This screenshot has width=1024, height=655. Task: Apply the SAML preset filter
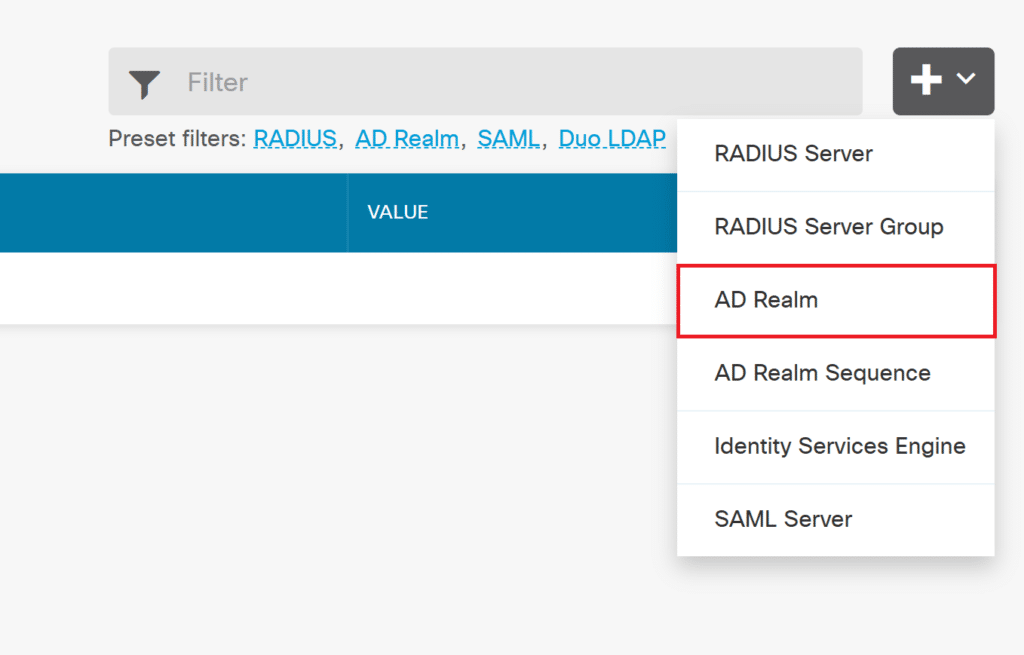tap(508, 139)
